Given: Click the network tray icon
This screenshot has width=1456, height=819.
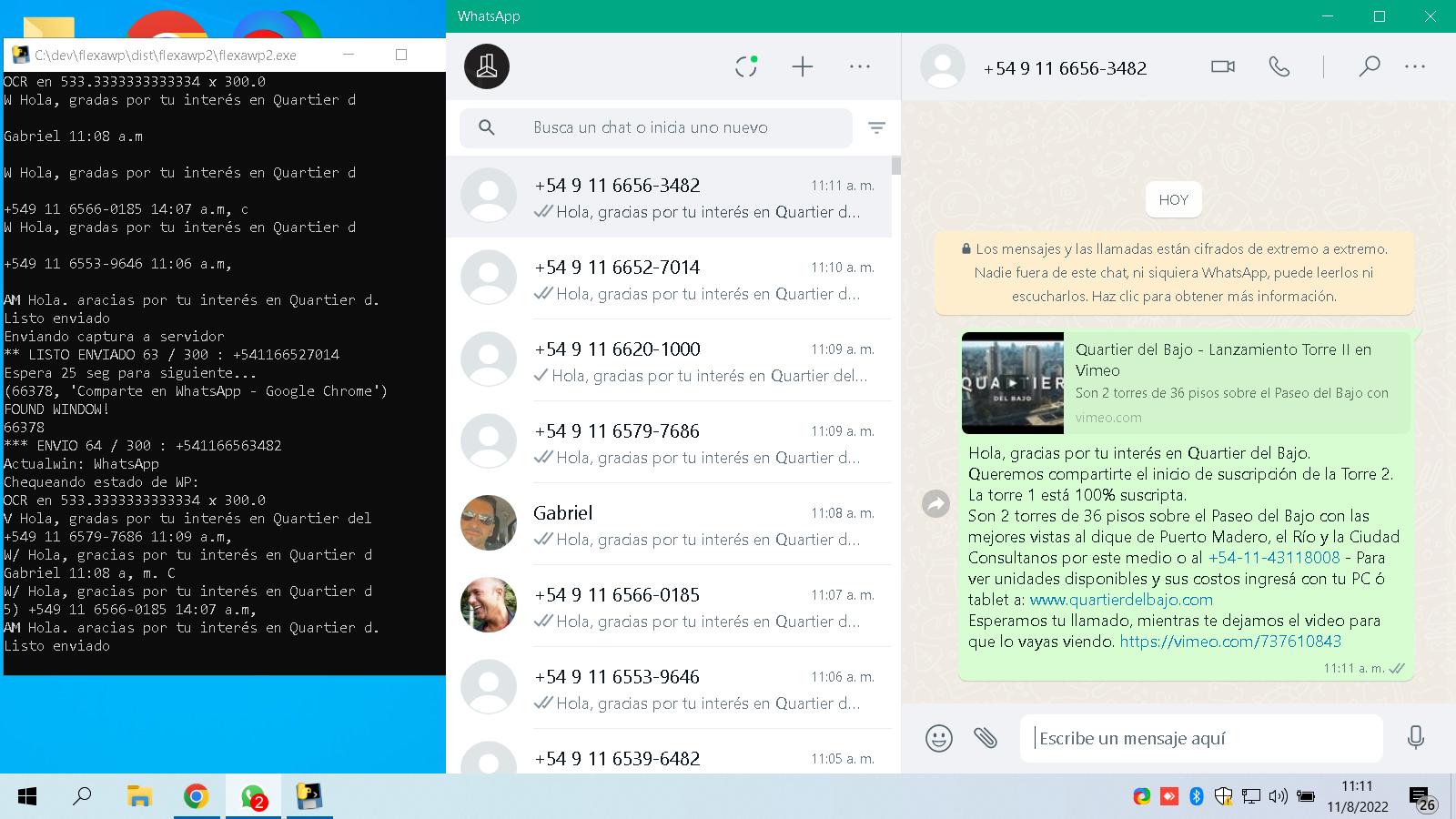Looking at the screenshot, I should (x=1251, y=796).
